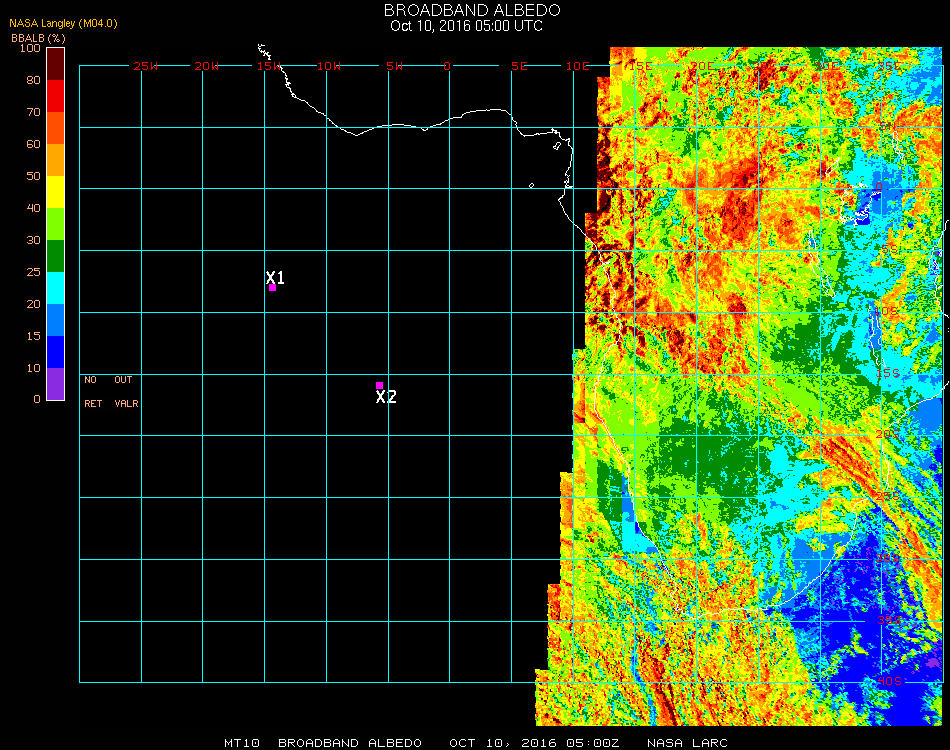Viewport: 950px width, 750px height.
Task: Click the 'X1' marker label text
Action: point(275,277)
